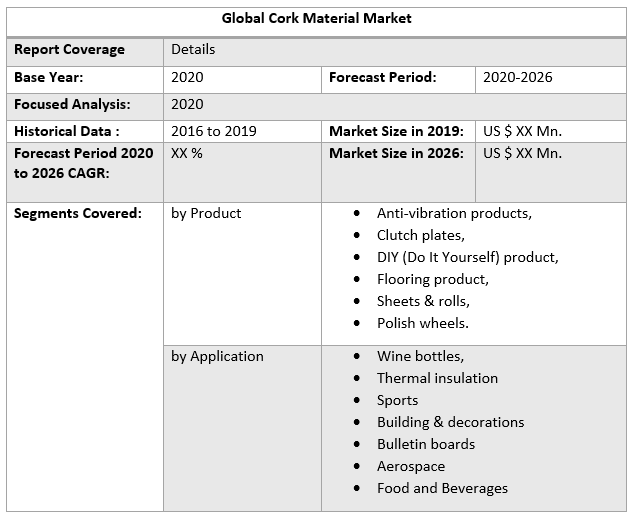Select the 'Base Year:' label cell
This screenshot has width=634, height=522.
click(x=48, y=77)
